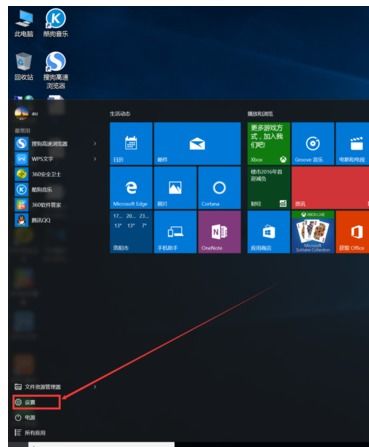Open Settings (设置) in the Start menu

[37, 402]
